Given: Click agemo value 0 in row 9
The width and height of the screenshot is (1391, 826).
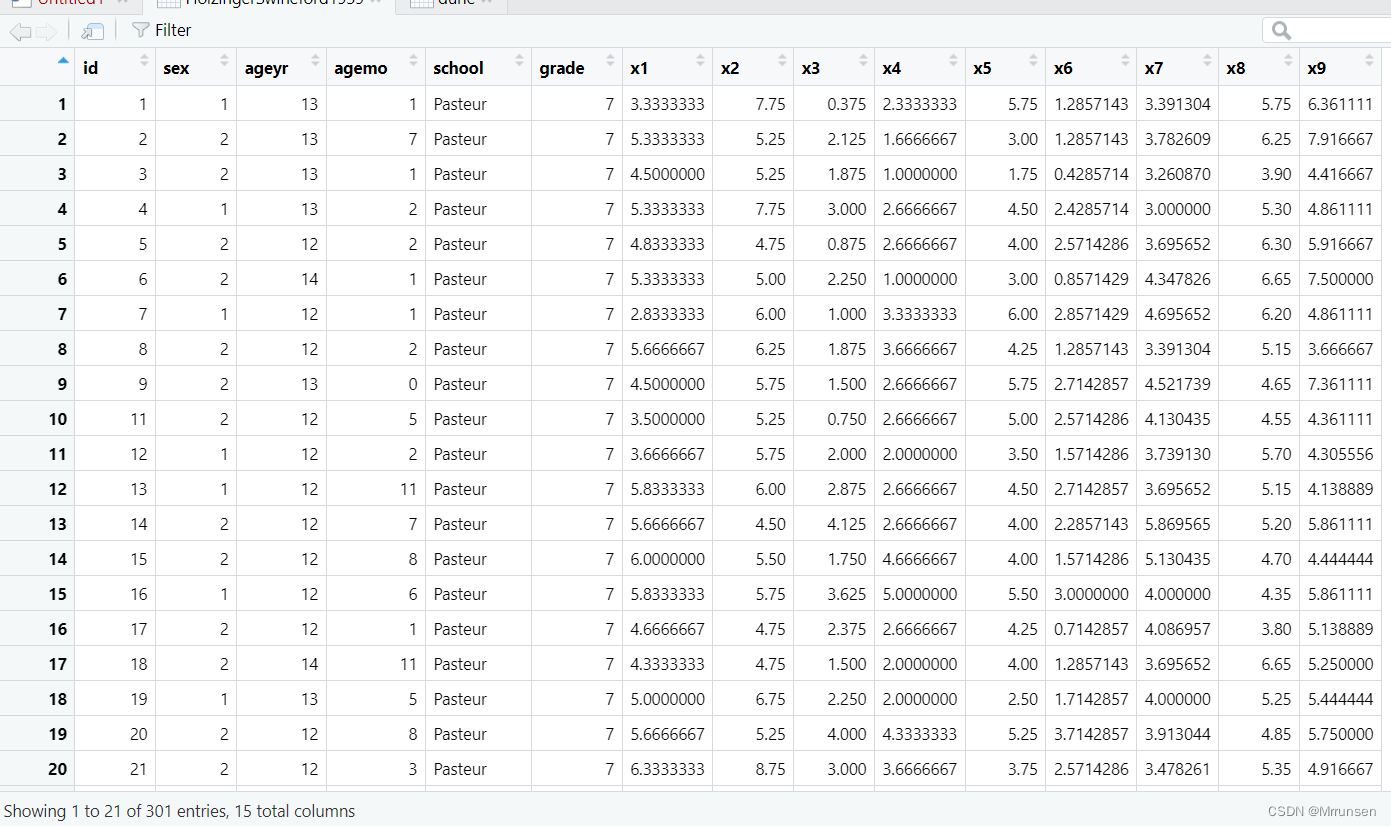Looking at the screenshot, I should point(412,384).
